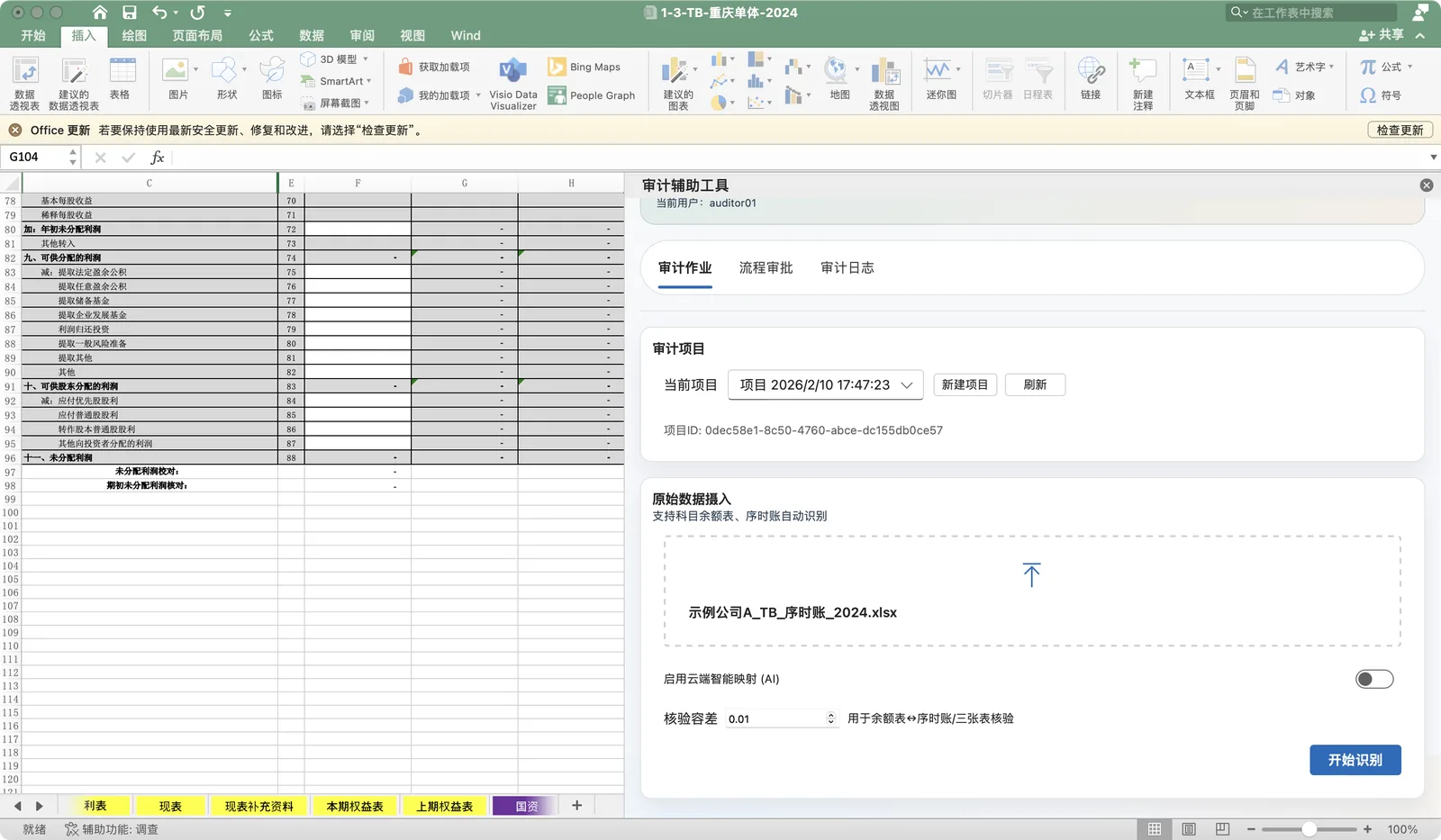Insert a hyperlink (链接)
Screen dimensions: 1441x840
coord(1091,79)
